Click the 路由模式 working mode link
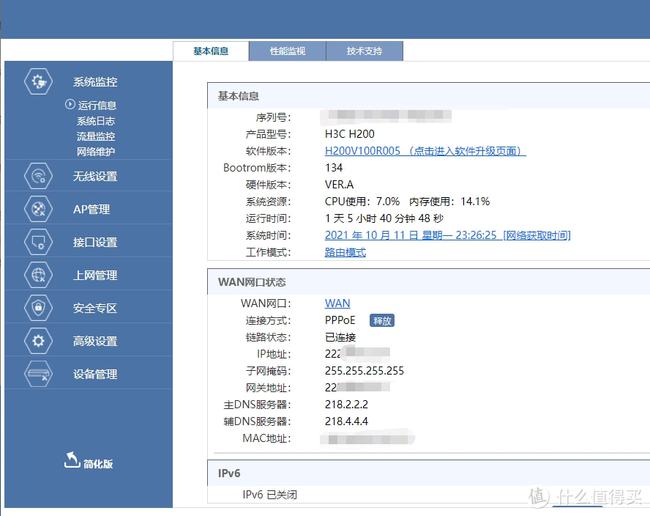This screenshot has width=650, height=516. (345, 252)
